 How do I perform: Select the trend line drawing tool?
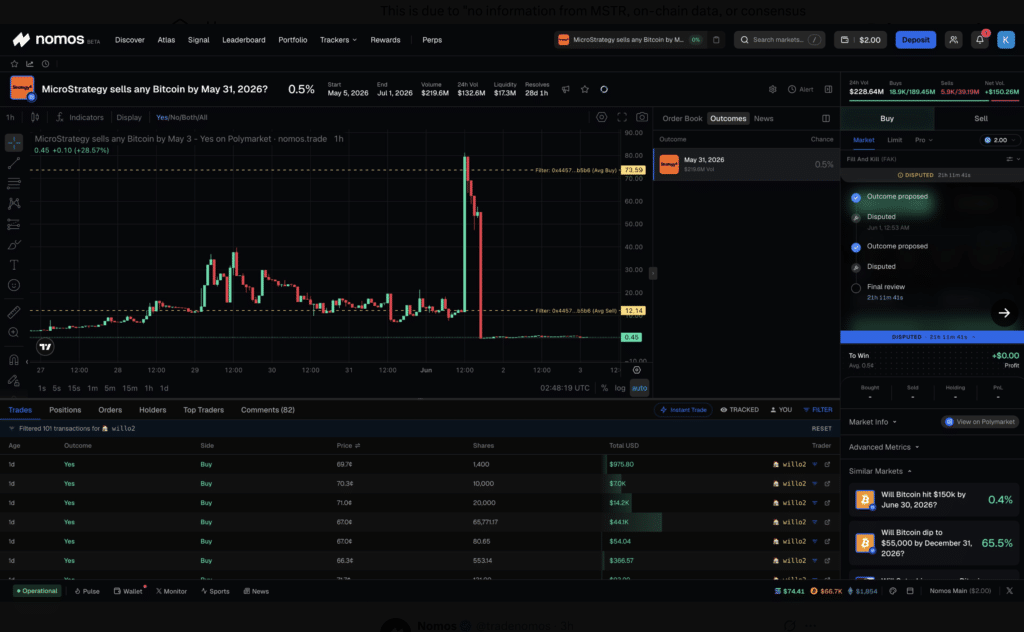pyautogui.click(x=14, y=163)
